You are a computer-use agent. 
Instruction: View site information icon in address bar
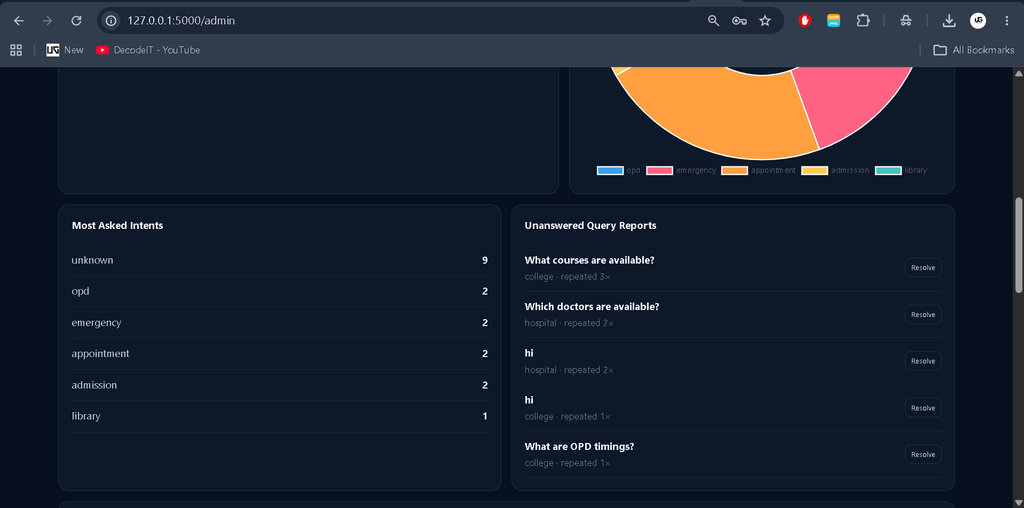point(111,21)
